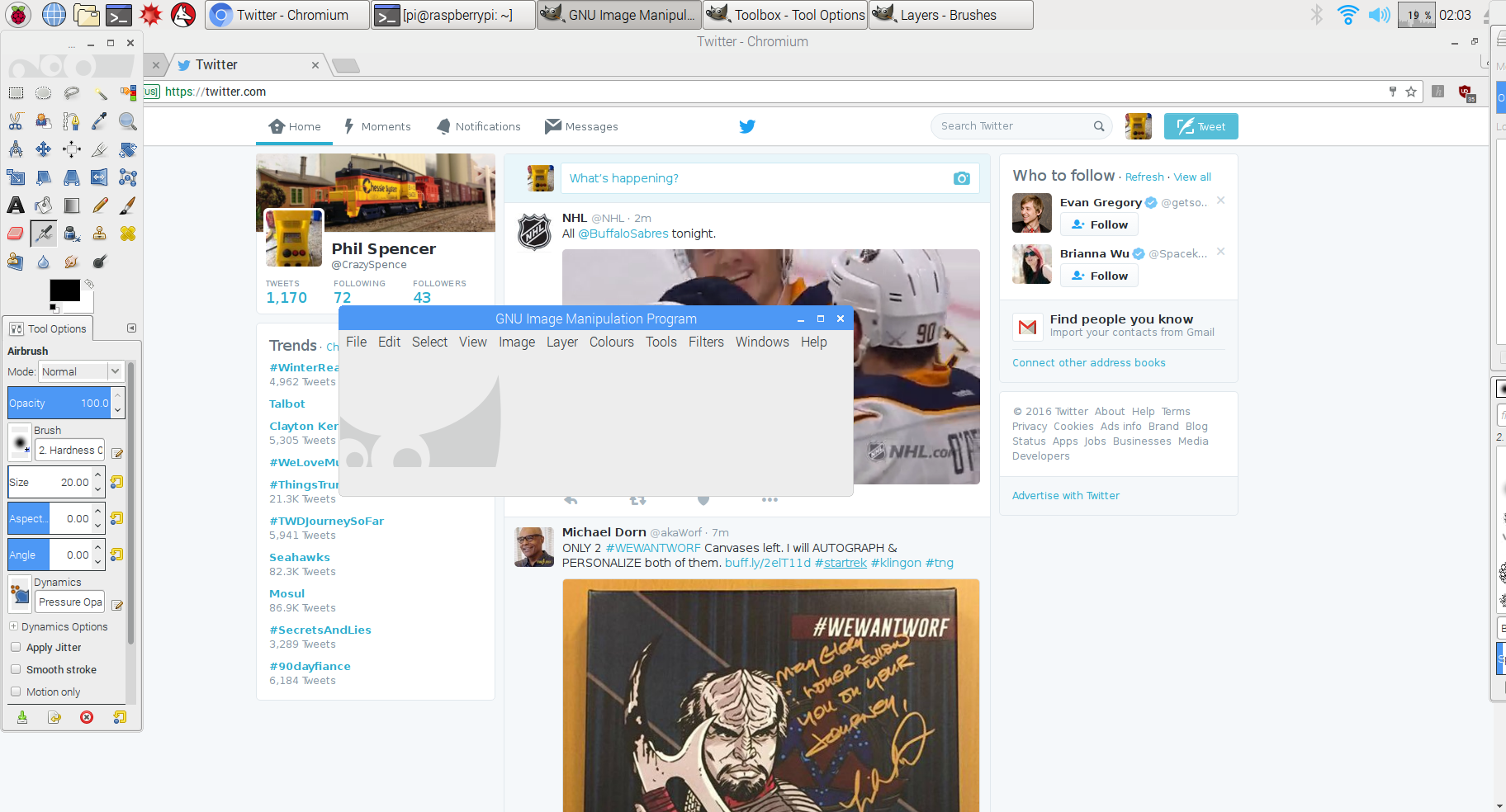Open the Filters menu in GIMP
Screen dimensions: 1506x812
tap(706, 342)
